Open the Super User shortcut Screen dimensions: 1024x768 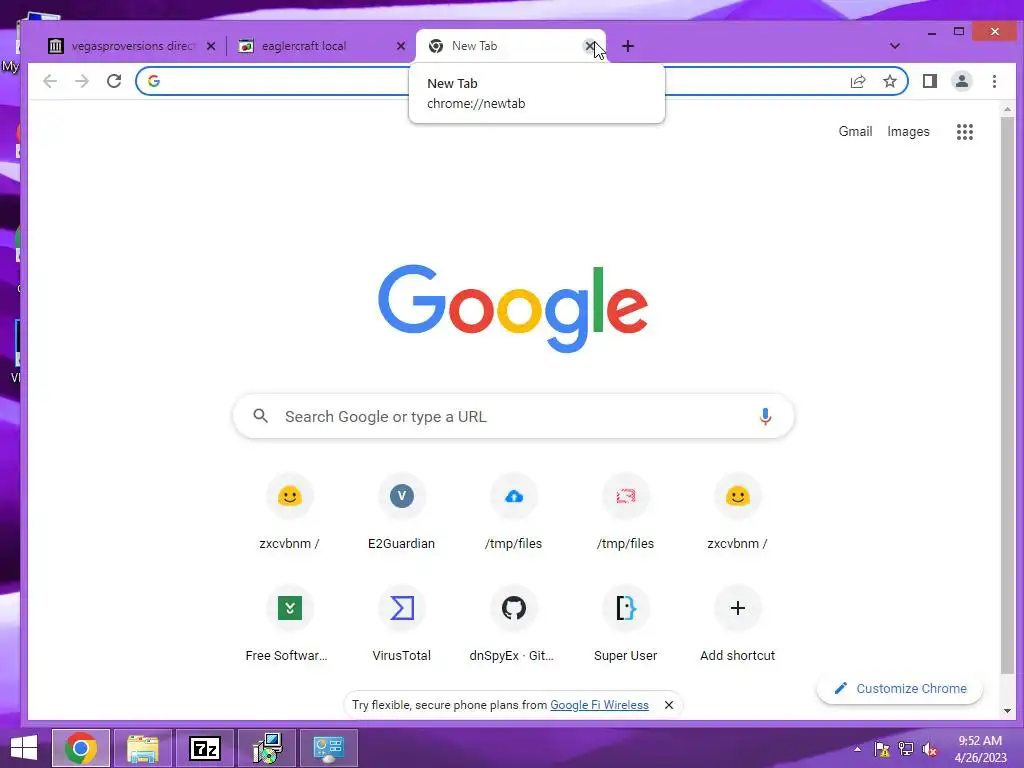[x=626, y=626]
